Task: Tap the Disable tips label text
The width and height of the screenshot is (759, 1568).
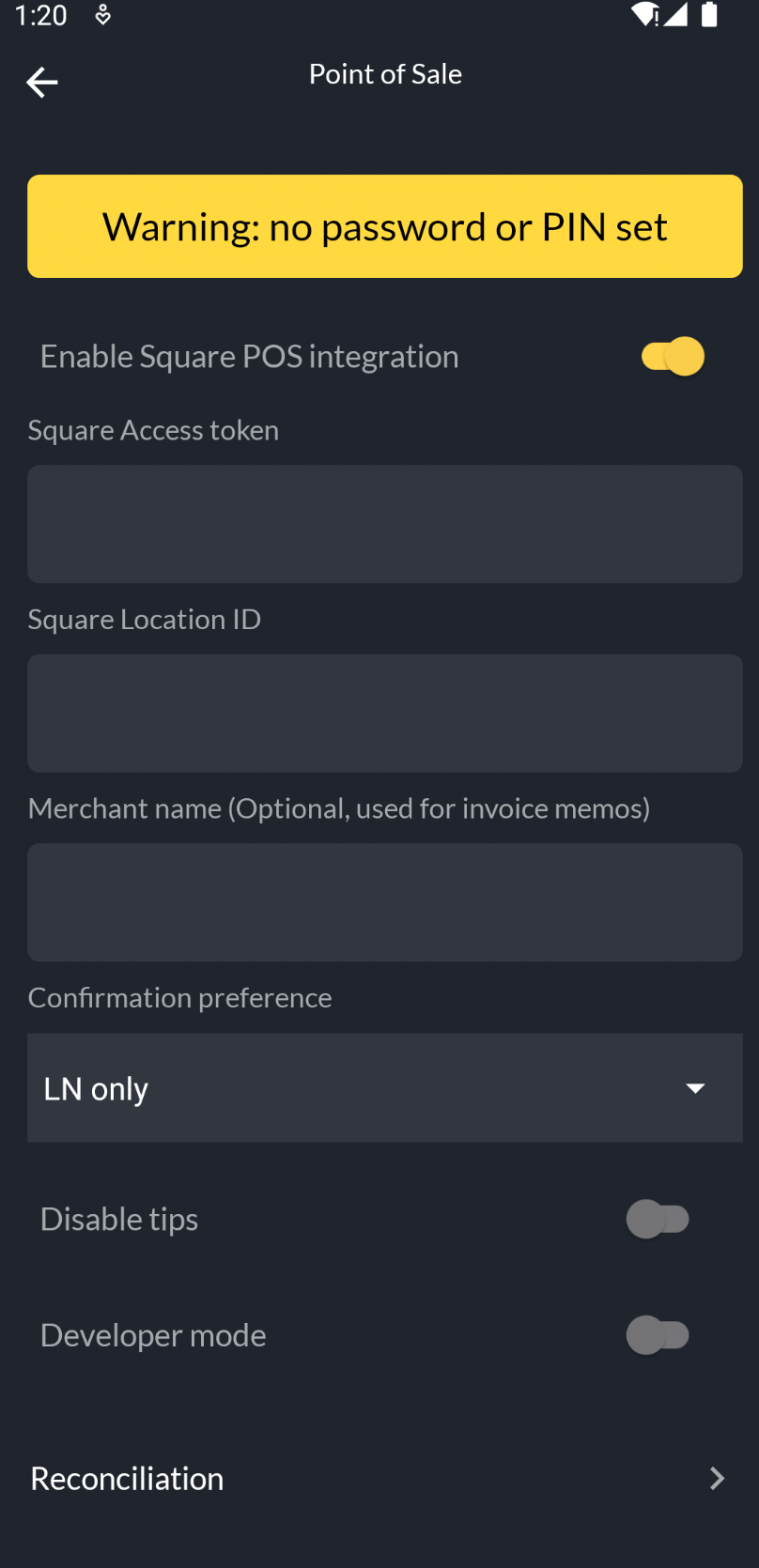Action: coord(119,1220)
